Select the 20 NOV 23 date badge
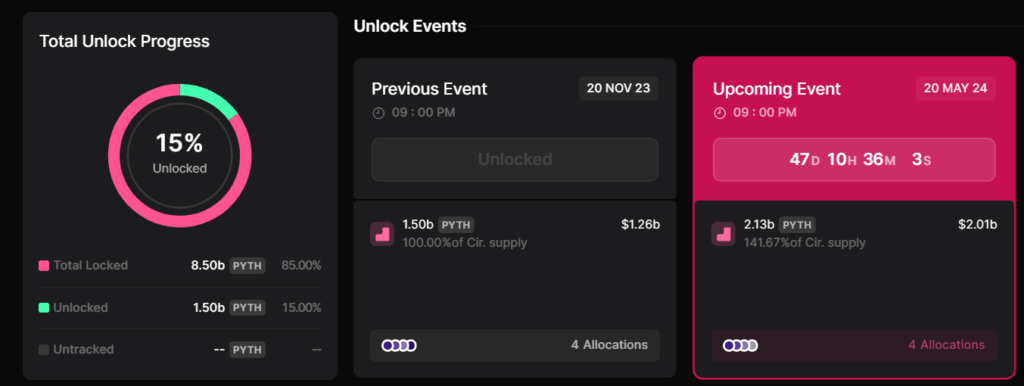1024x386 pixels. click(618, 88)
